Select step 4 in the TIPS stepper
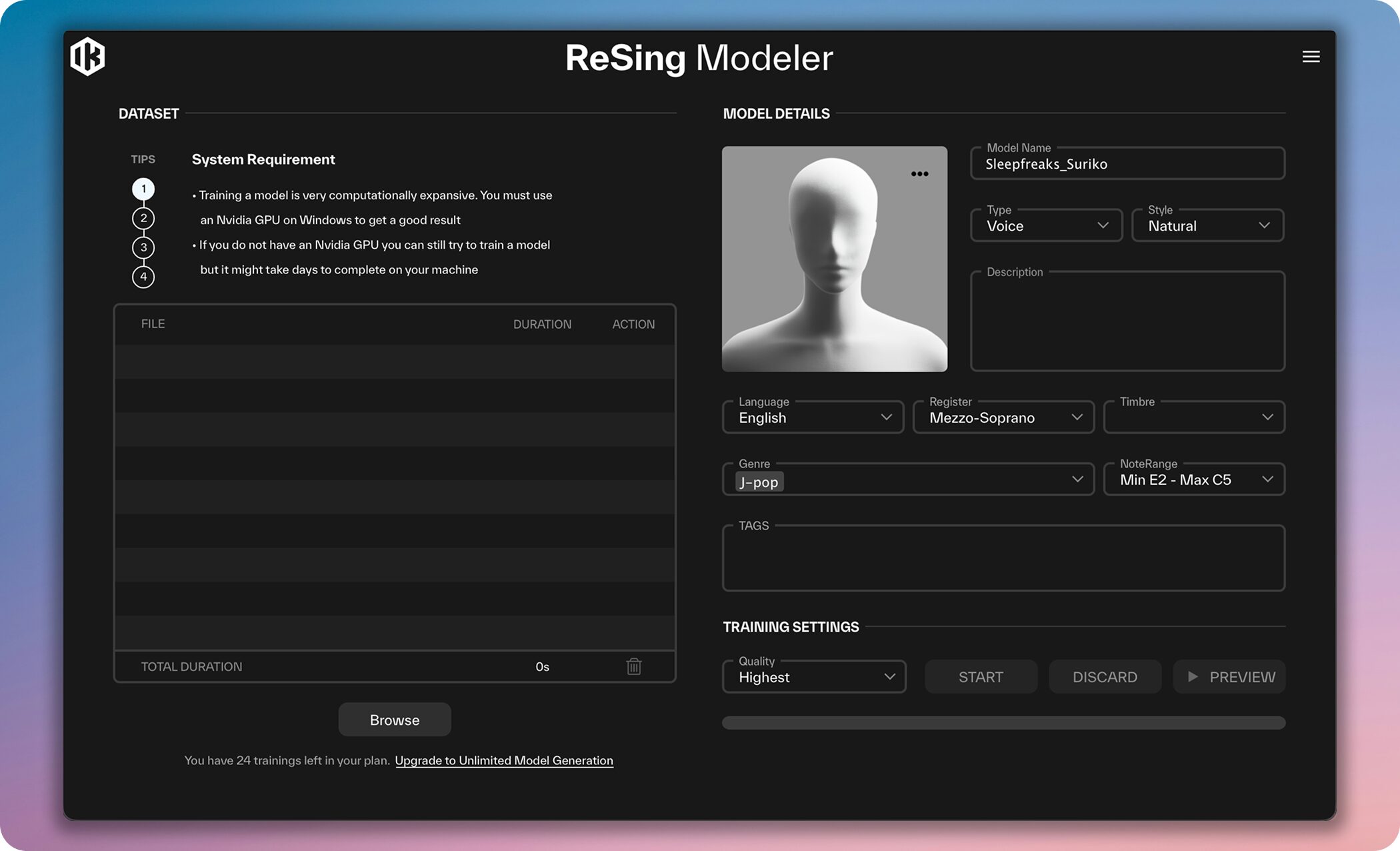The height and width of the screenshot is (851, 1400). tap(143, 277)
